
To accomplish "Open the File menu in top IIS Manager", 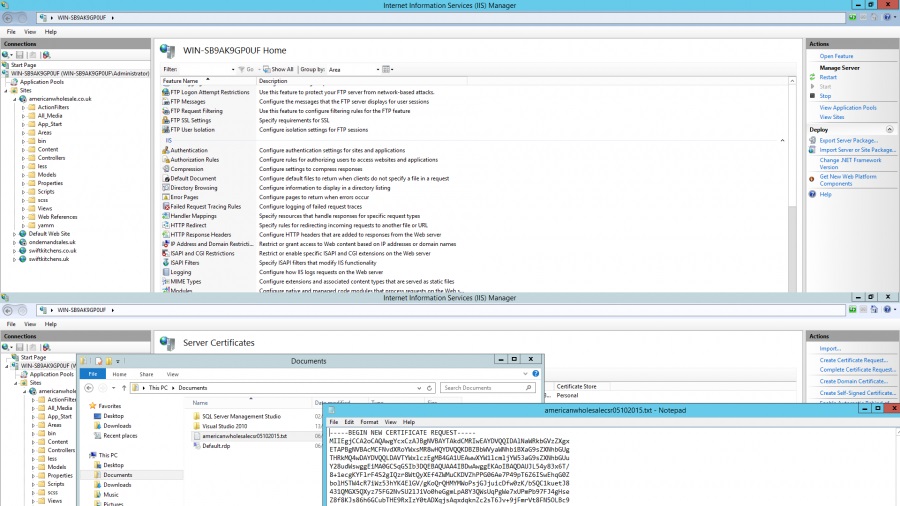I will tap(11, 32).
